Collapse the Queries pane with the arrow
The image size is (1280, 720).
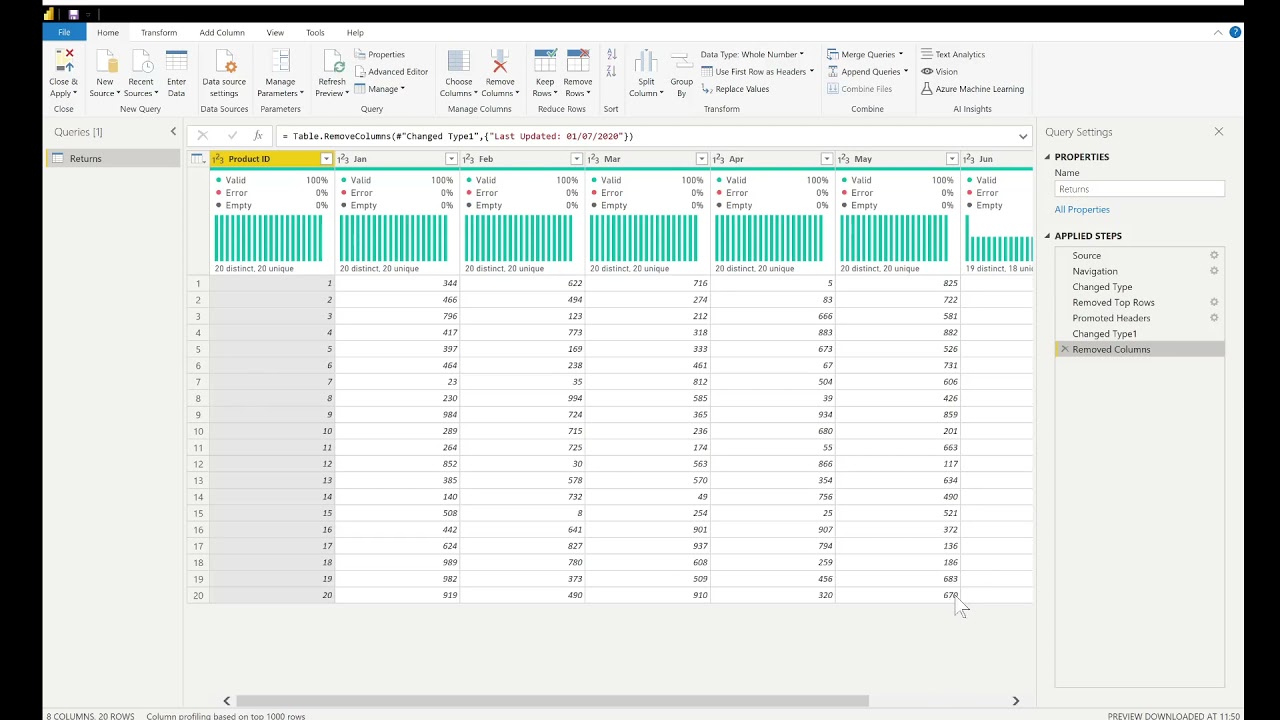pos(173,131)
